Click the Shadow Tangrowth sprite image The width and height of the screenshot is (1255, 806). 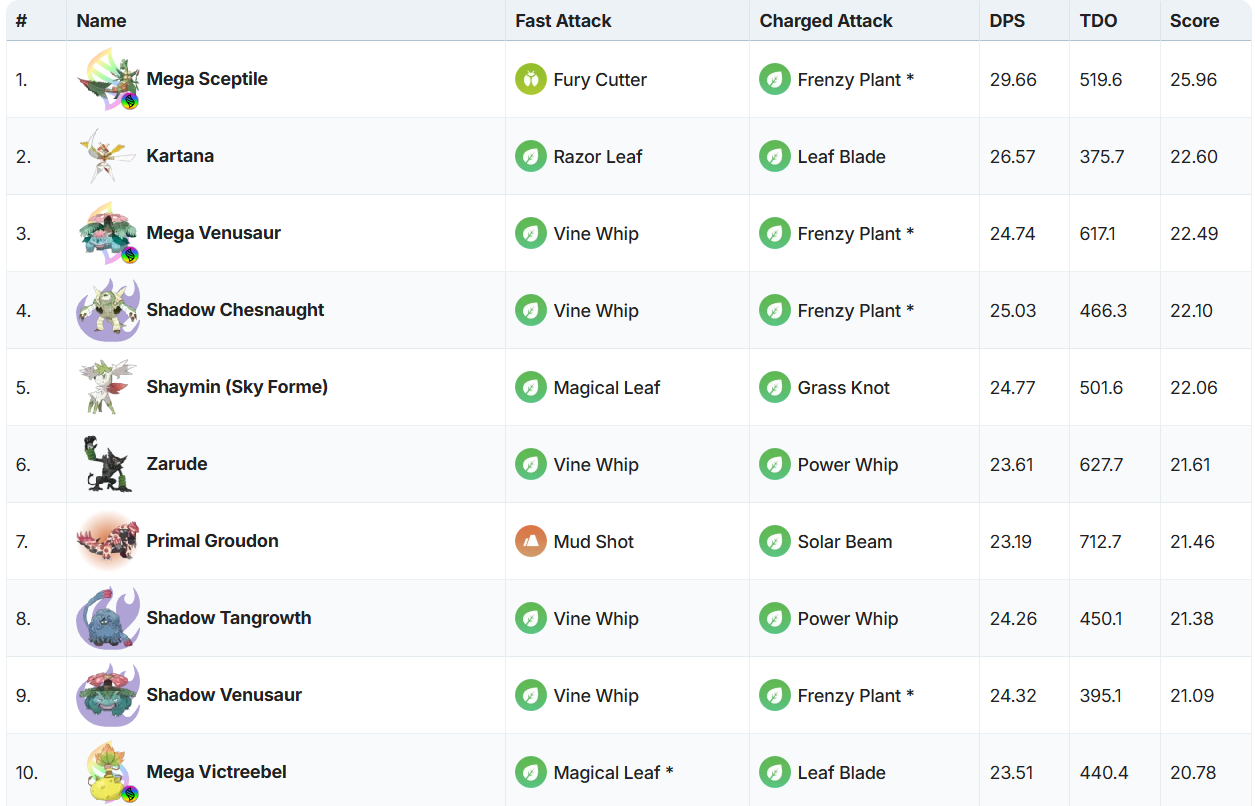coord(107,619)
